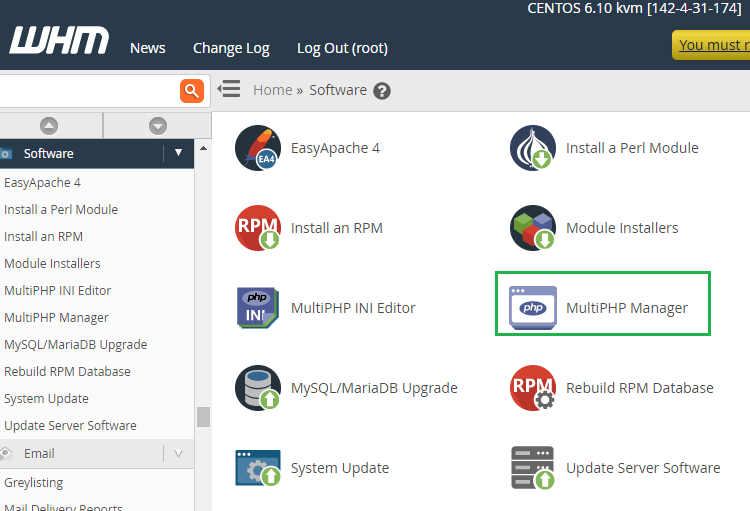Click the Update Server Software server icon

(533, 467)
